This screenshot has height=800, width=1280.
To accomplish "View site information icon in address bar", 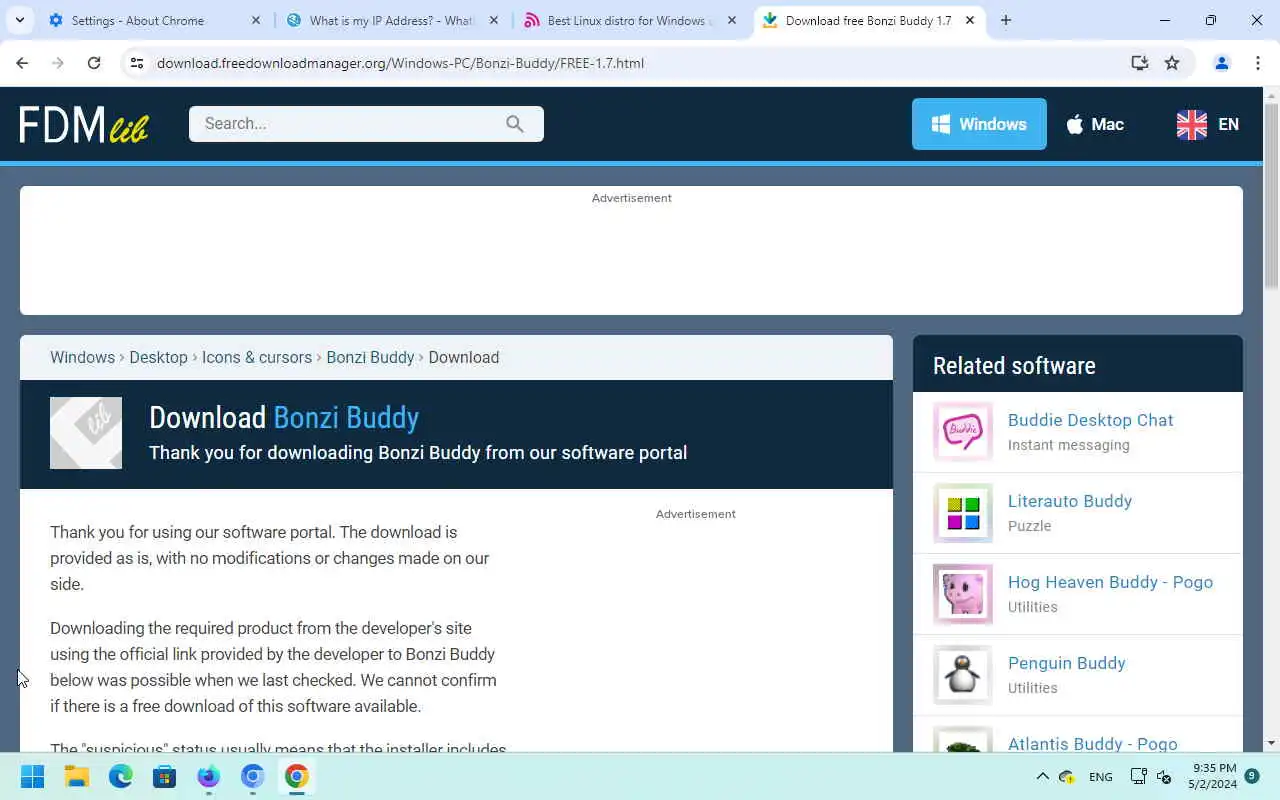I will [x=137, y=63].
